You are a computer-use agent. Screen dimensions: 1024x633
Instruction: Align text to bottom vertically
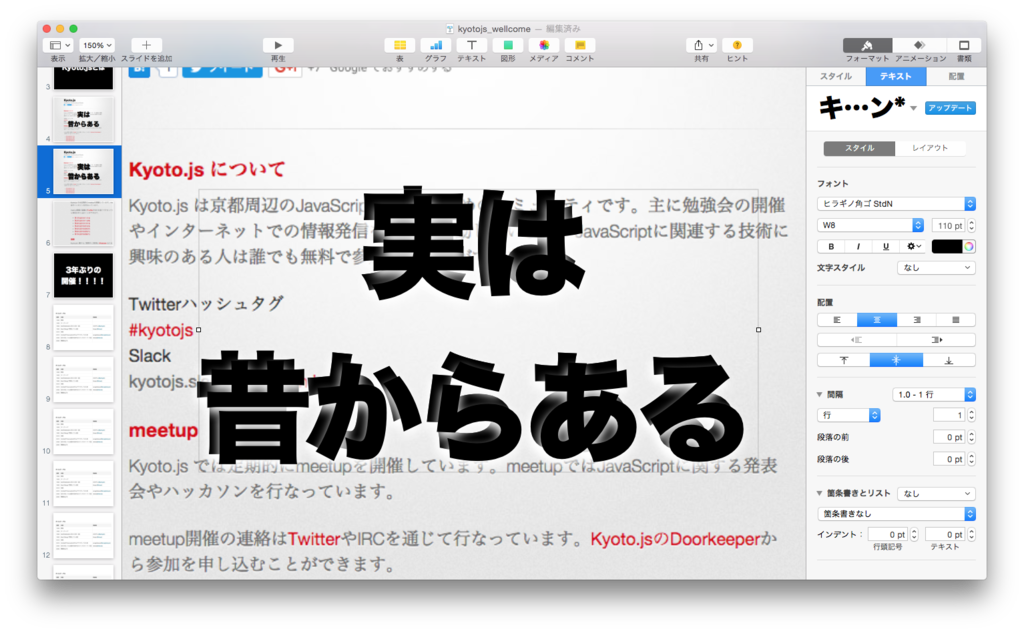[x=949, y=360]
